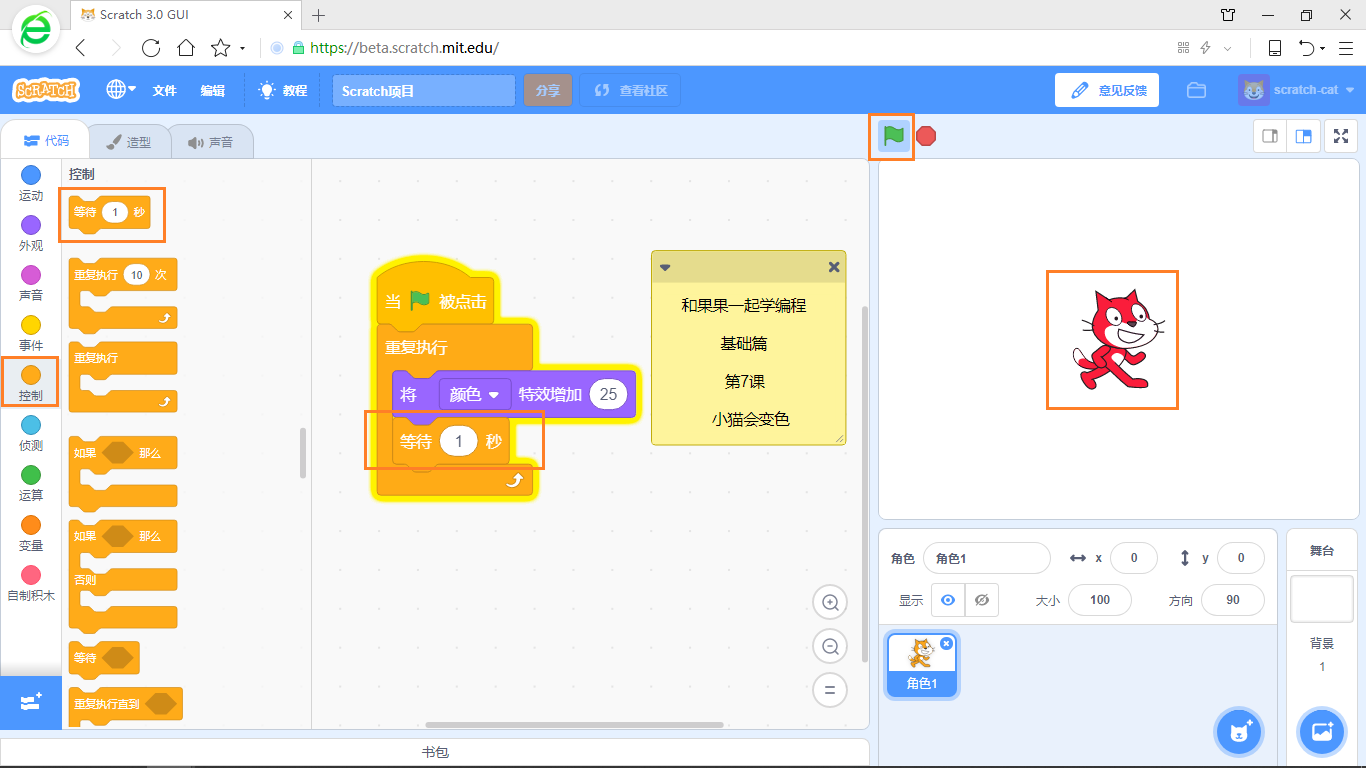Open the 颜色 effect dropdown in the block
Image resolution: width=1366 pixels, height=768 pixels.
click(x=475, y=395)
